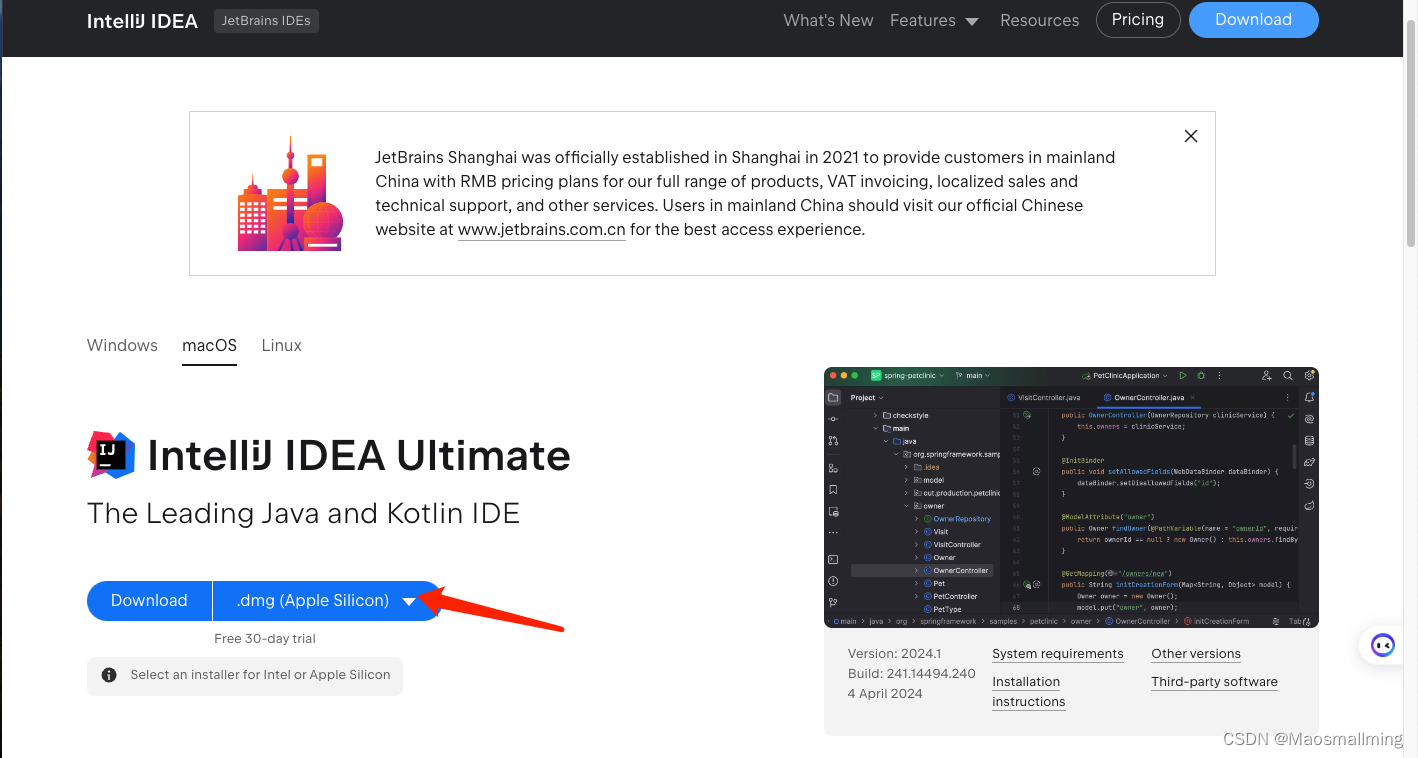The height and width of the screenshot is (758, 1418).
Task: Go to the Resources menu item
Action: click(1039, 20)
